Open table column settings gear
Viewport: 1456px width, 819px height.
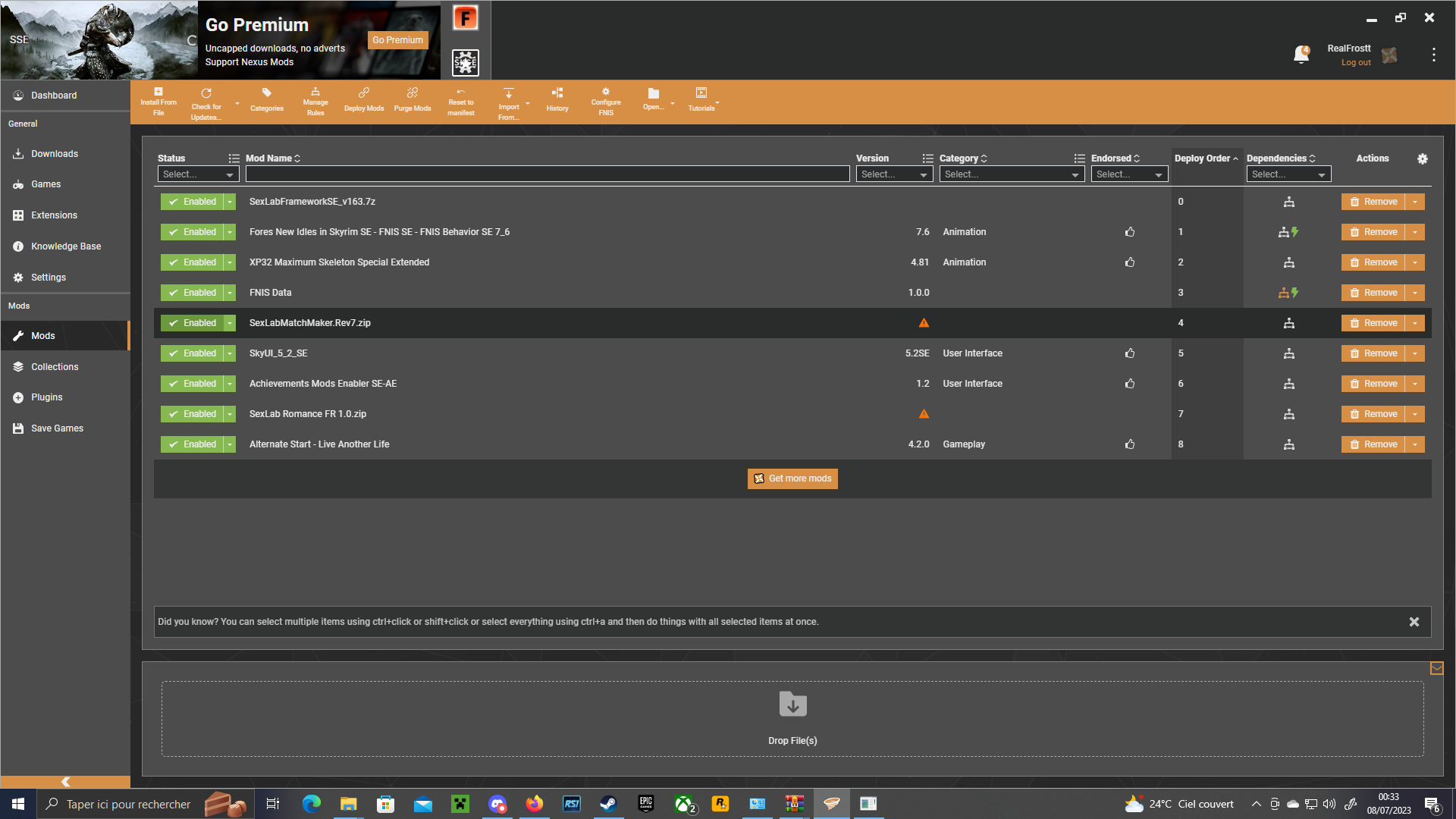[1423, 158]
